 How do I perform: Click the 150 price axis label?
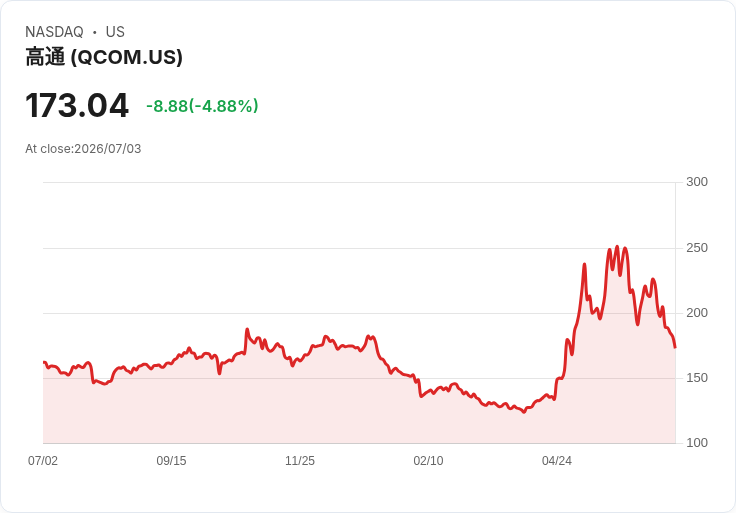697,378
